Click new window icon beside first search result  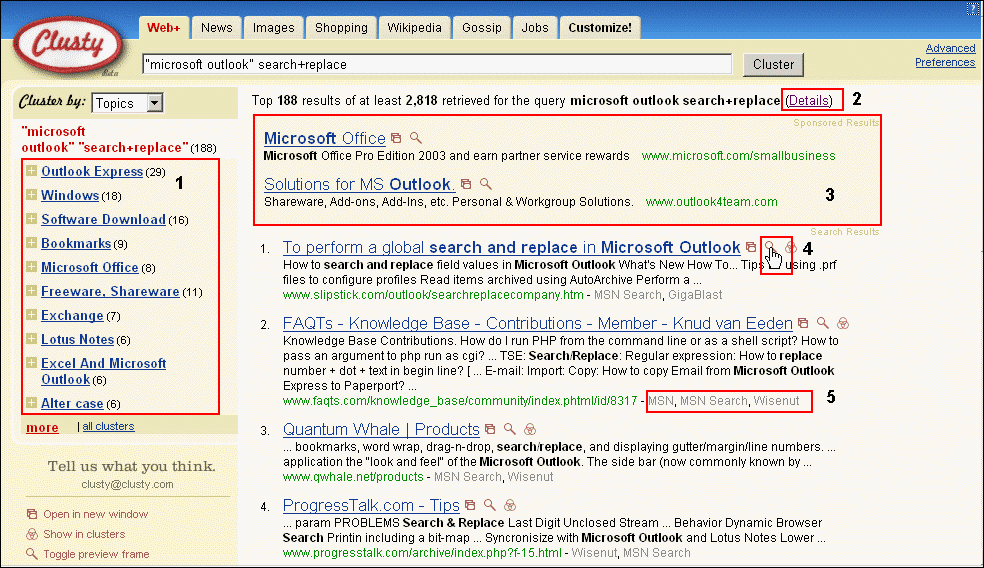click(751, 247)
